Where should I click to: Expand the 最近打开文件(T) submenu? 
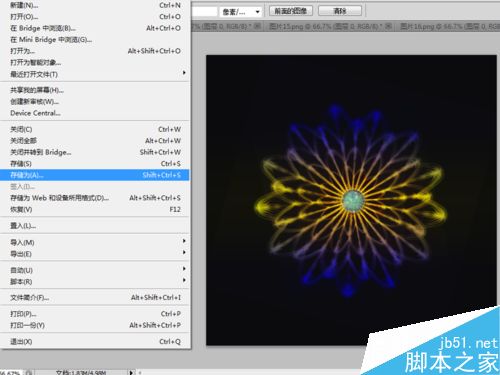[x=95, y=74]
